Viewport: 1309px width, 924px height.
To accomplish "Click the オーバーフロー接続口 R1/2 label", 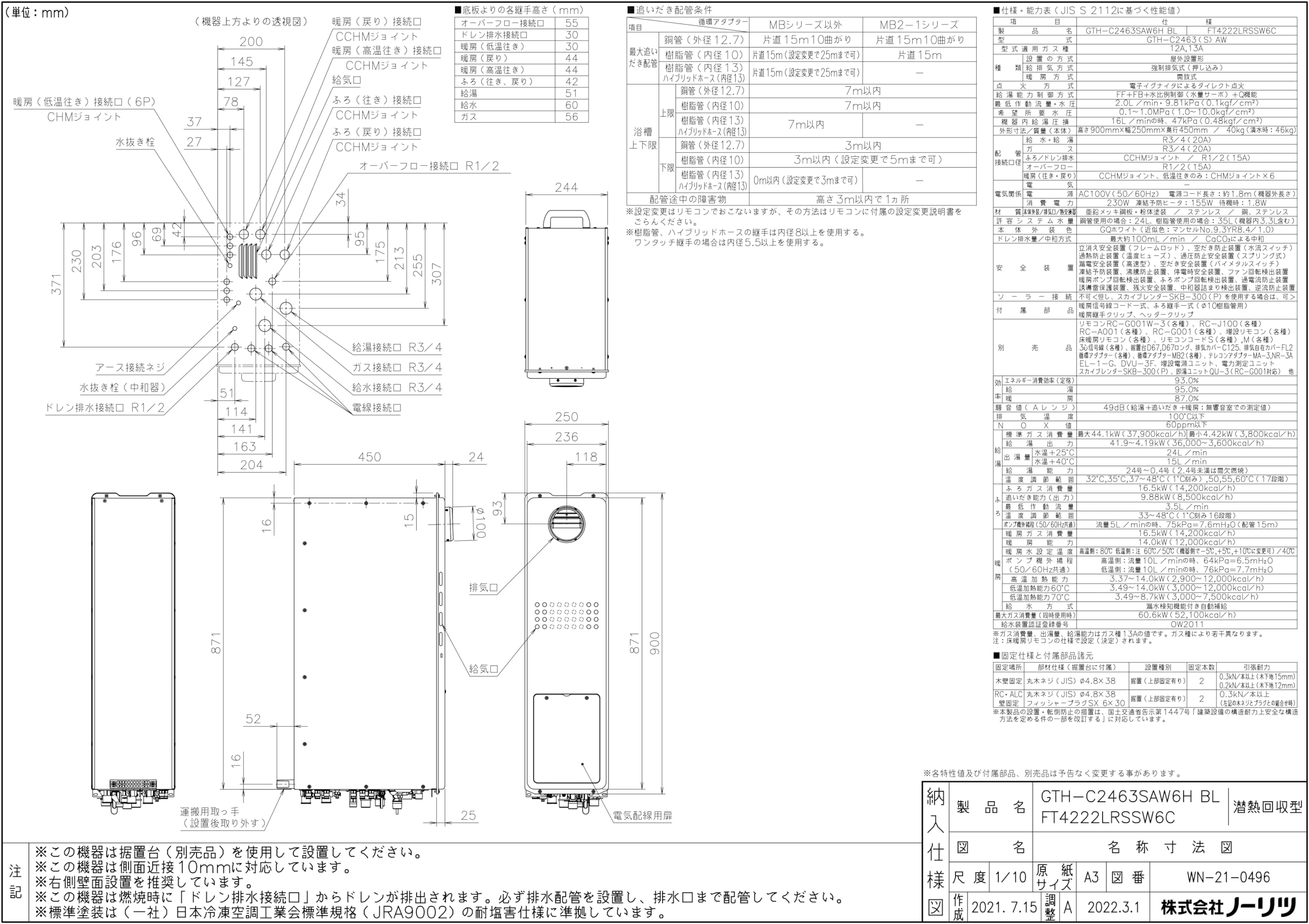I will click(x=428, y=166).
